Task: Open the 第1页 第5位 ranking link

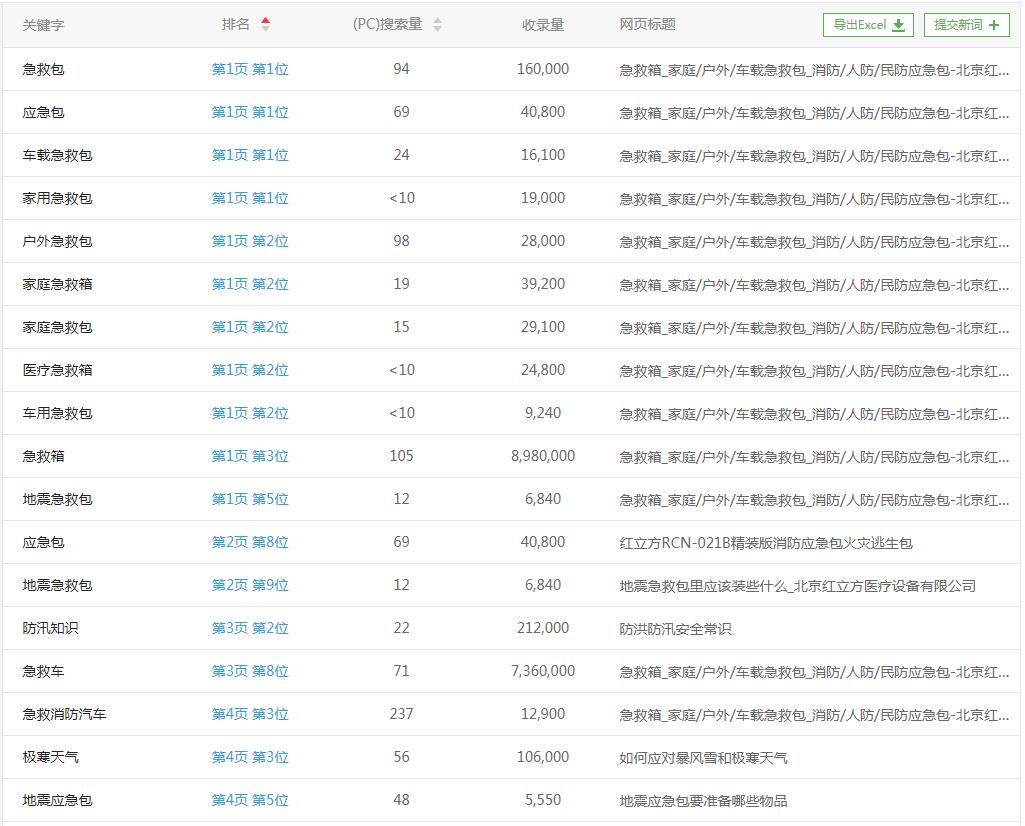Action: click(250, 499)
